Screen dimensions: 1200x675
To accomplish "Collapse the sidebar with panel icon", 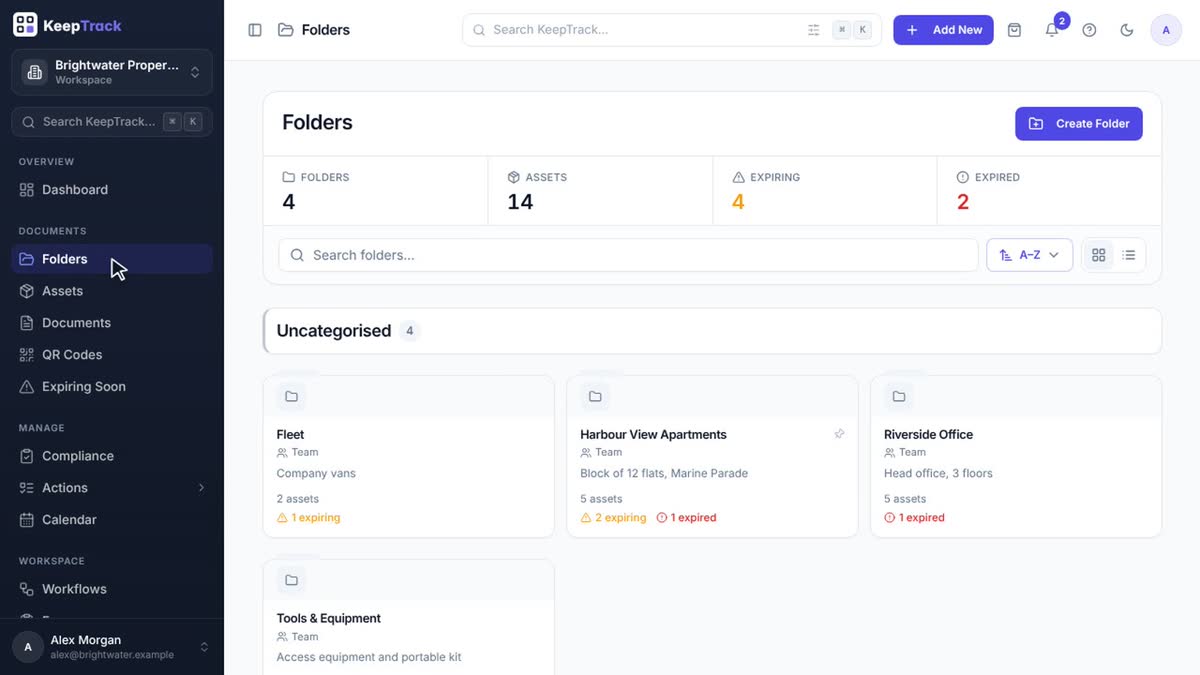I will (255, 30).
